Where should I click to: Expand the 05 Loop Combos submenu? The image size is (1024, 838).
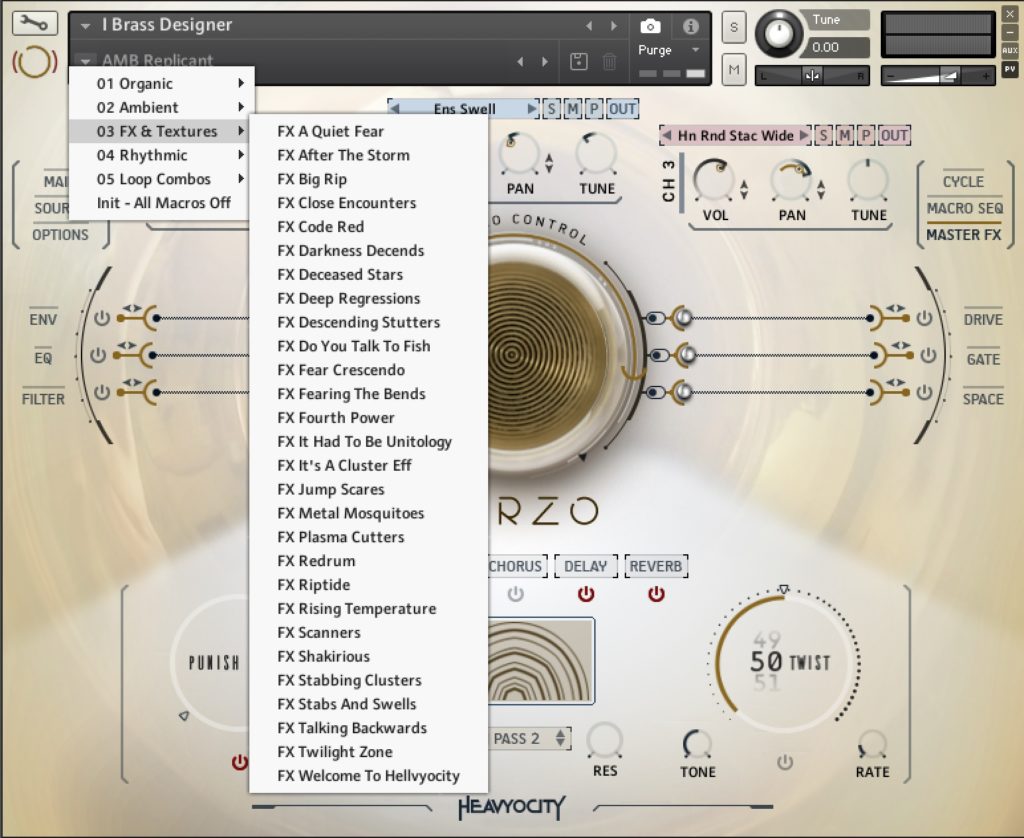(161, 179)
